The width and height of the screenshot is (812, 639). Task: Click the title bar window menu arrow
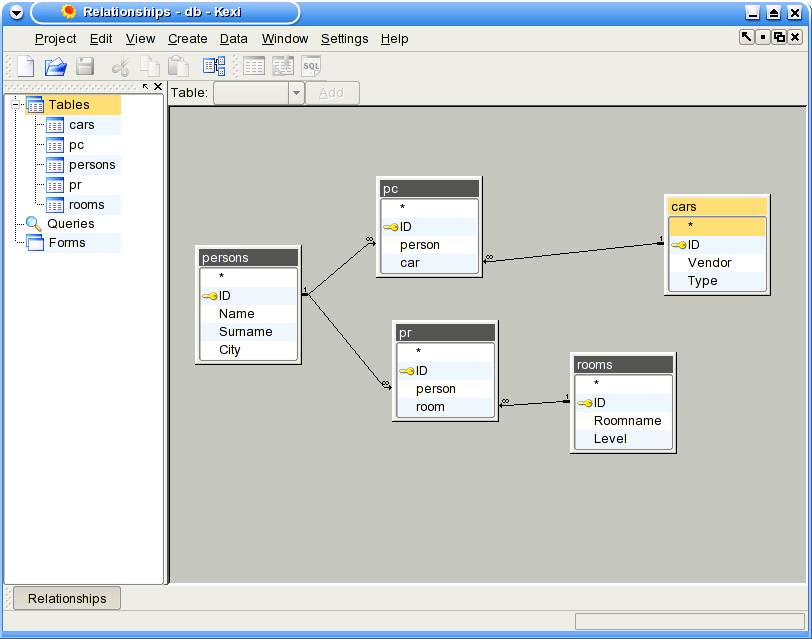[15, 12]
